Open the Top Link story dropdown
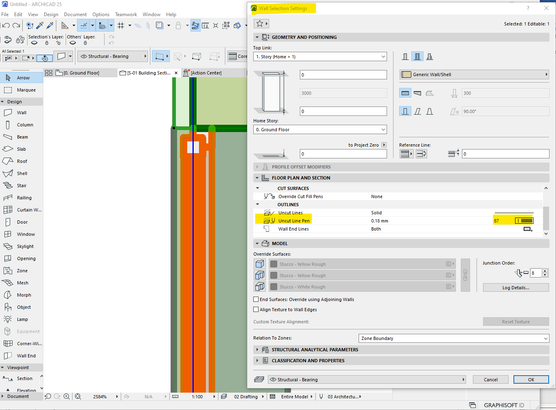 tap(320, 57)
